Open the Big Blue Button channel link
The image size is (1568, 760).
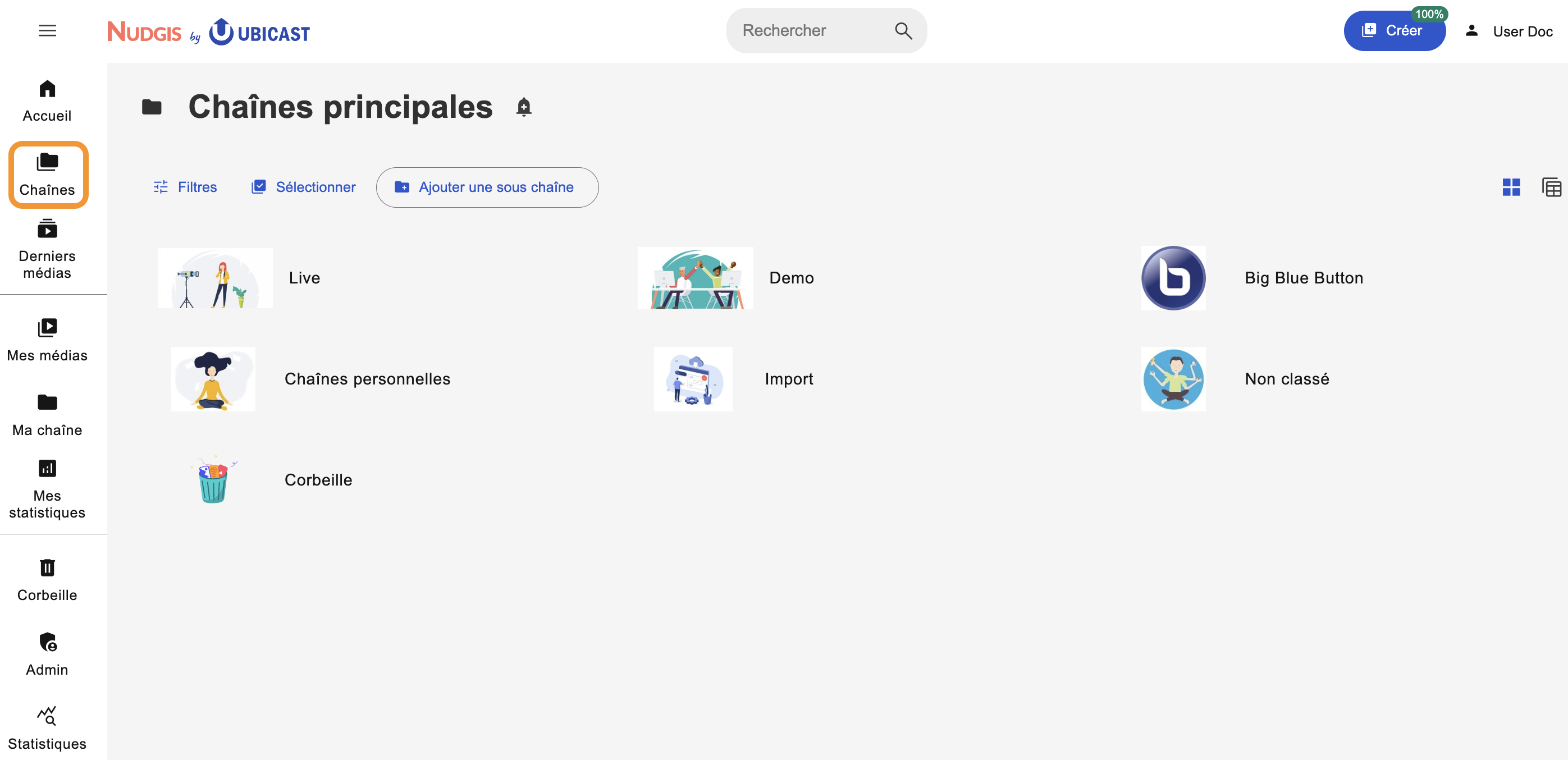coord(1304,278)
